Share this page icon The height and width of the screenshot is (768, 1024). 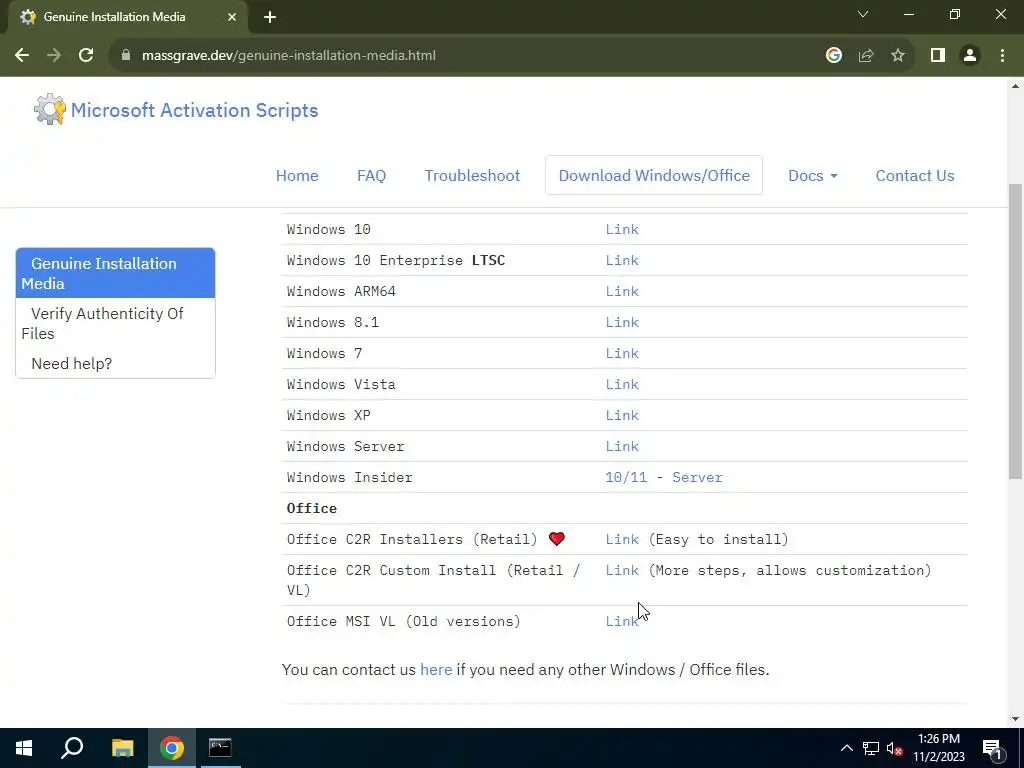(866, 56)
